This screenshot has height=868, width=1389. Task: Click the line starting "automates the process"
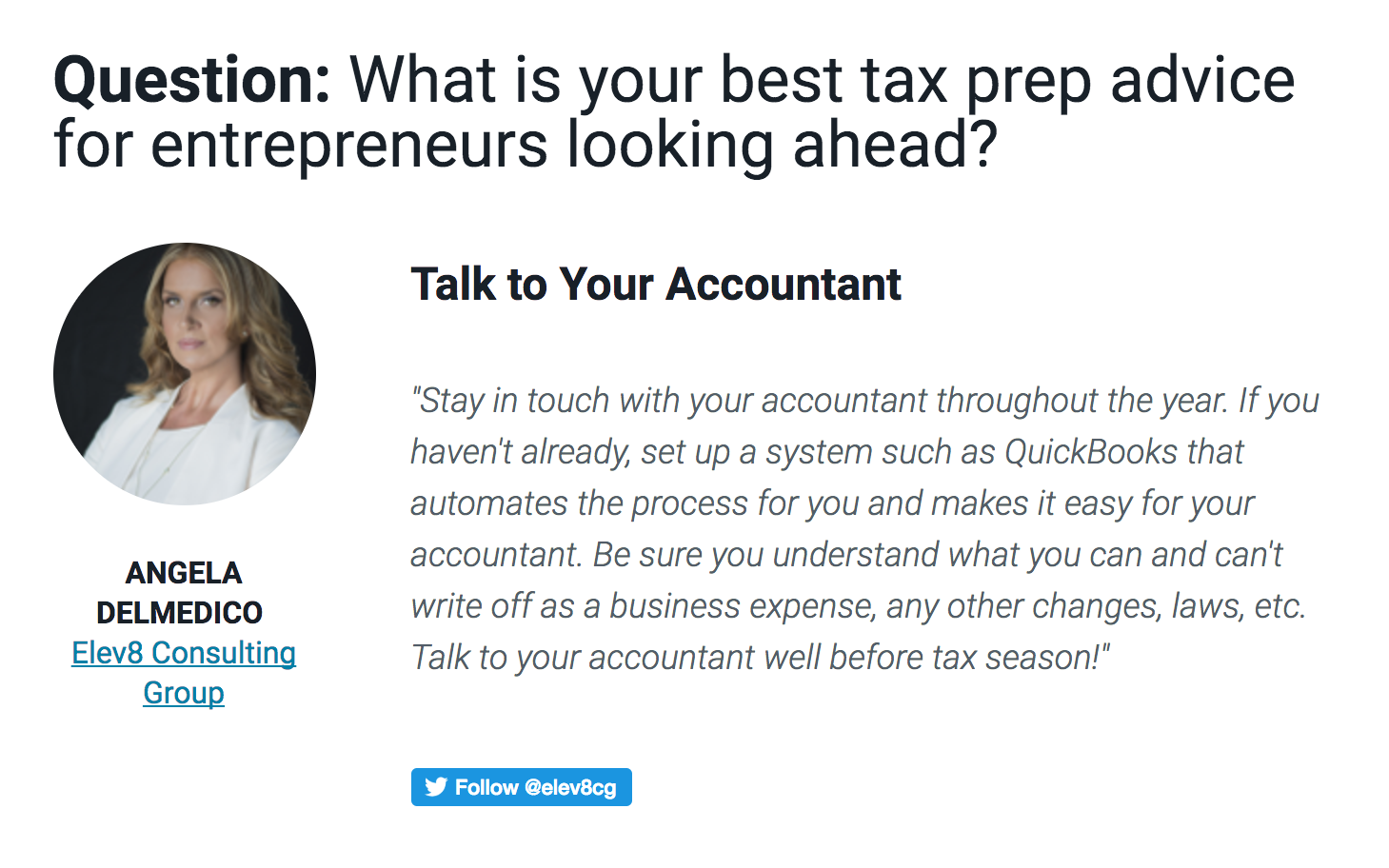point(833,503)
